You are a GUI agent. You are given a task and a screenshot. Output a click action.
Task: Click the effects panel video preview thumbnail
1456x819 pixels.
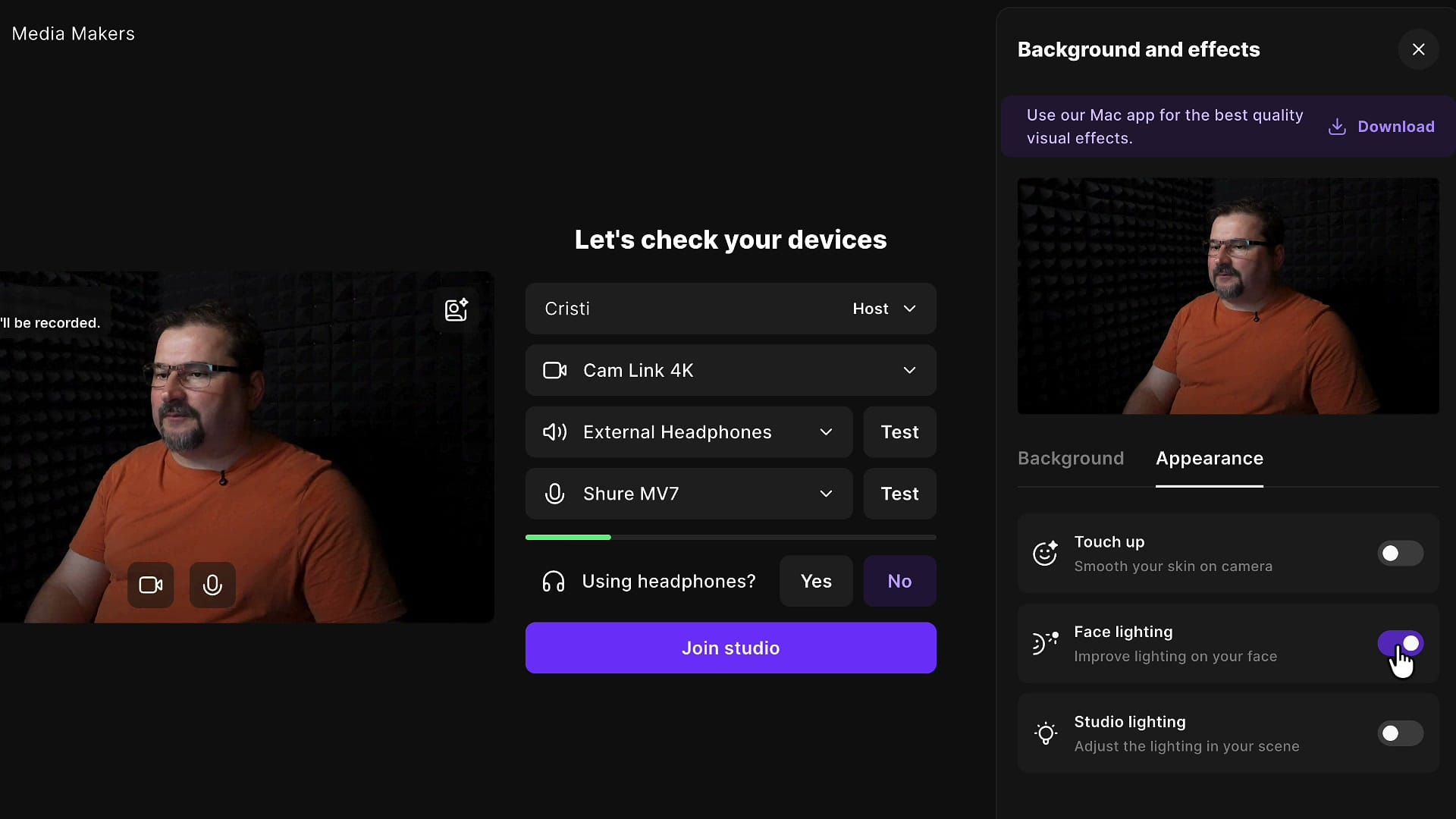[1228, 296]
